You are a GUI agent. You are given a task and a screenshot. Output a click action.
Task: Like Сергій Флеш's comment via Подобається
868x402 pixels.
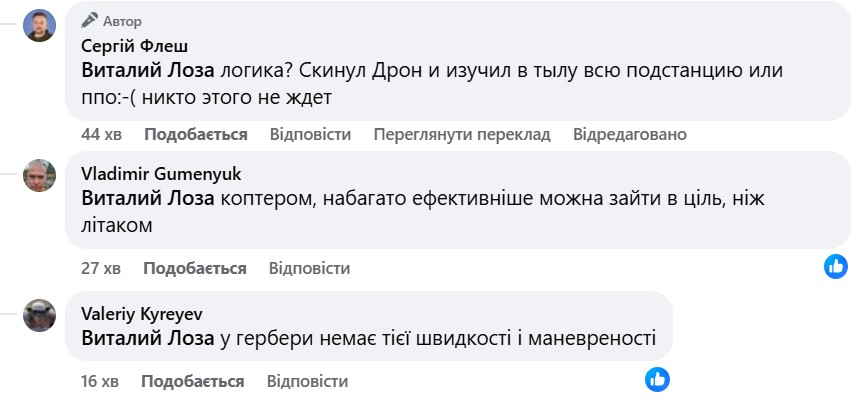coord(196,134)
